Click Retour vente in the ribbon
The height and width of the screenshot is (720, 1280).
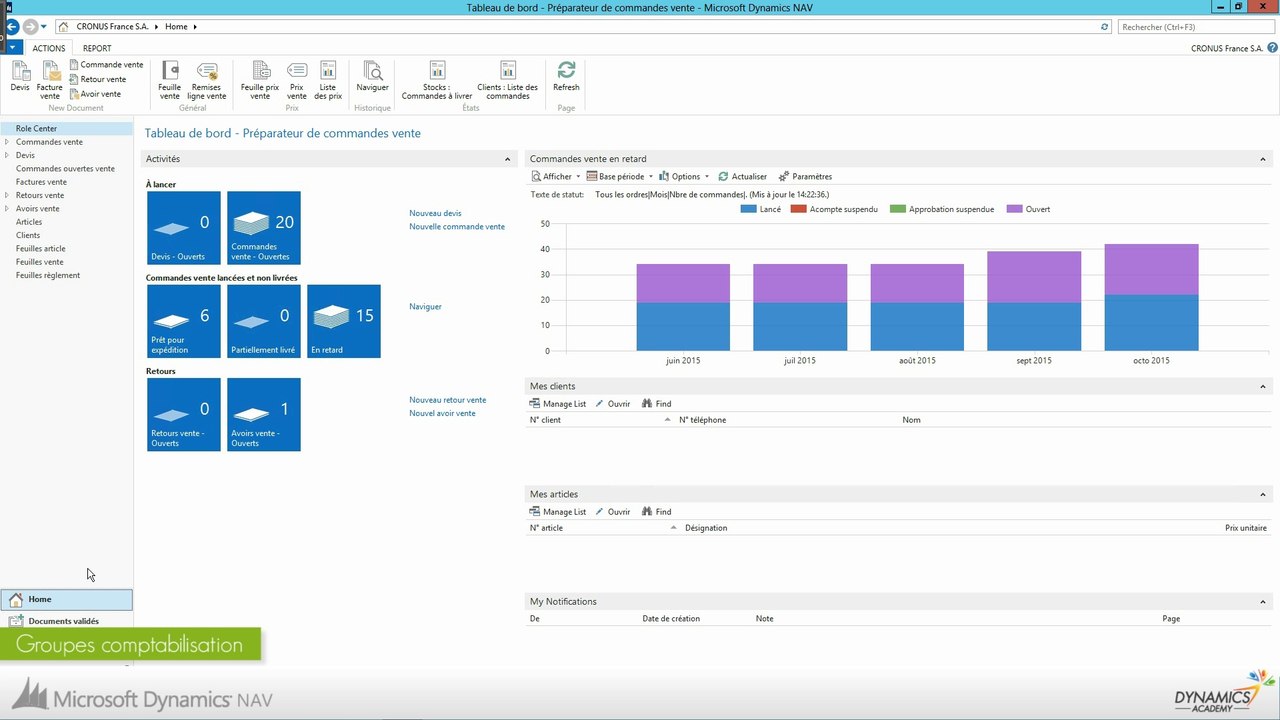click(x=98, y=79)
